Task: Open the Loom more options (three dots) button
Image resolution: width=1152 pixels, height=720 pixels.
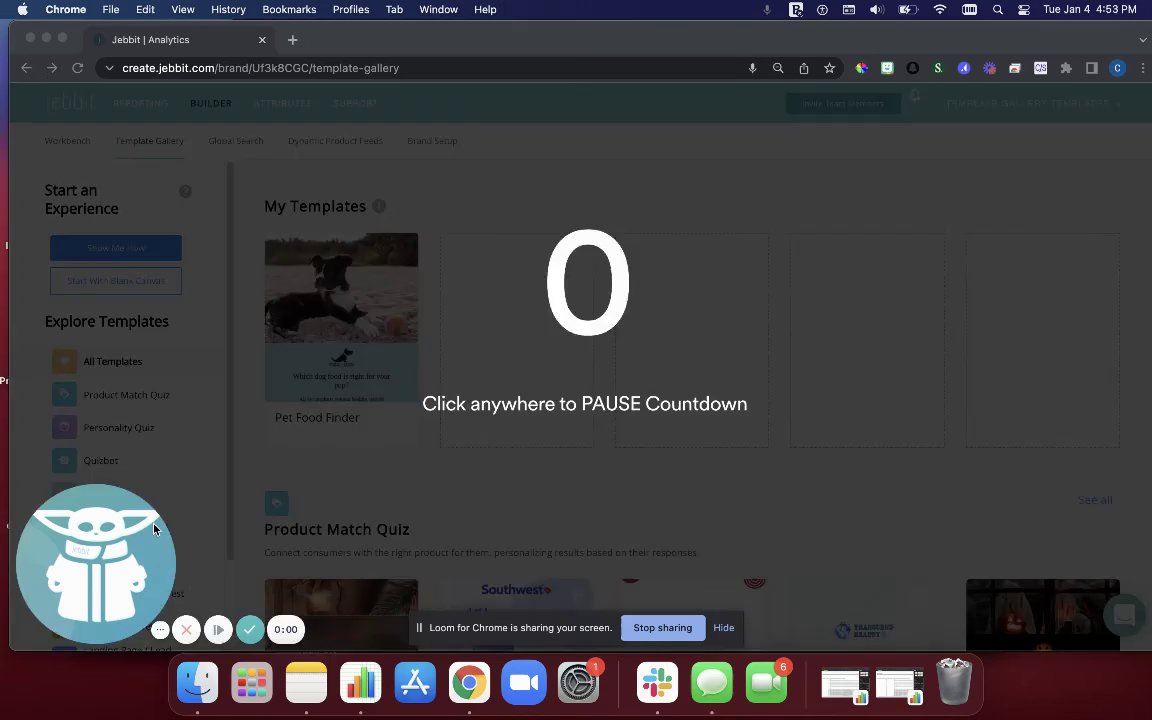Action: pyautogui.click(x=160, y=630)
